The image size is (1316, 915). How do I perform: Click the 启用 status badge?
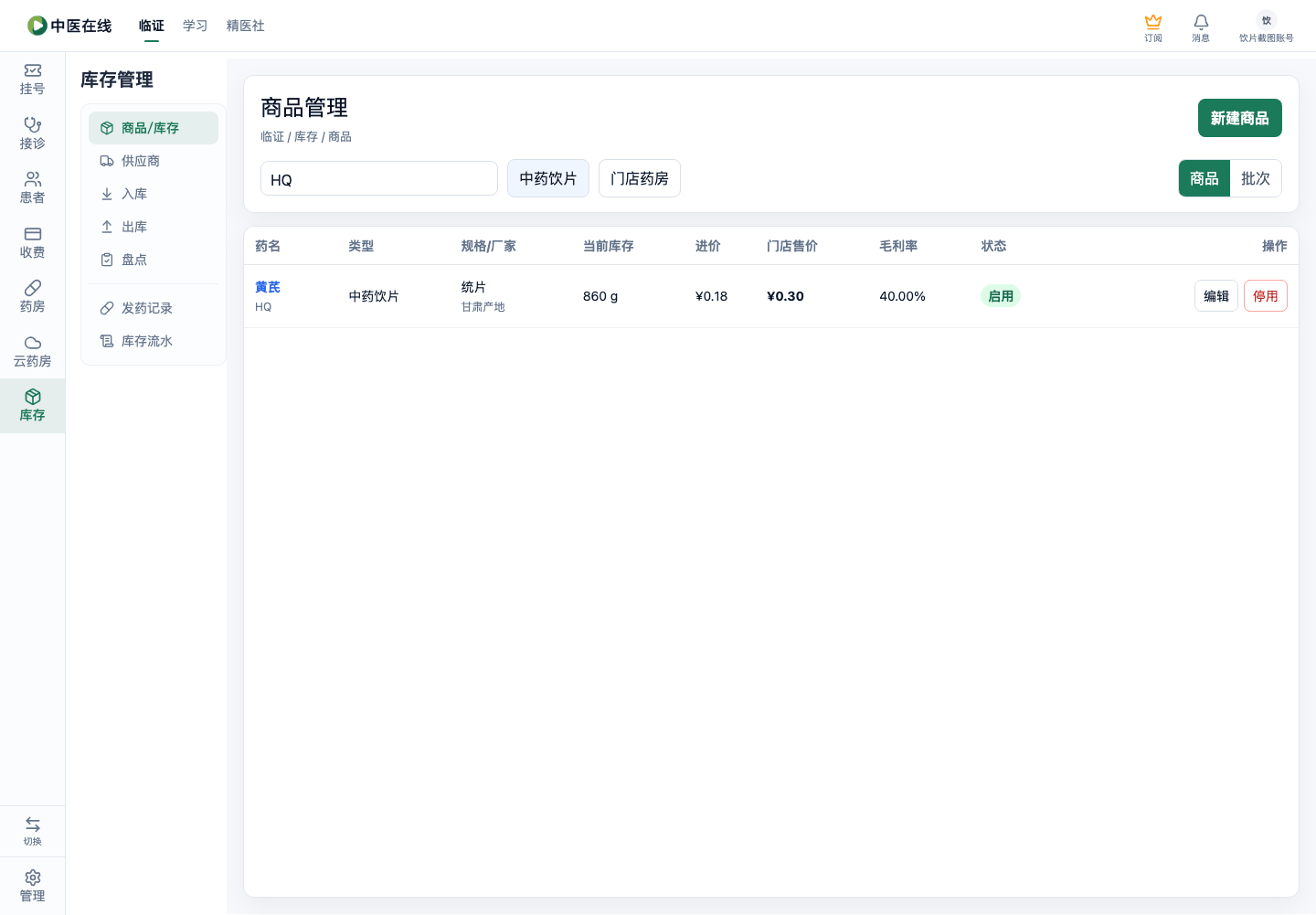1001,296
